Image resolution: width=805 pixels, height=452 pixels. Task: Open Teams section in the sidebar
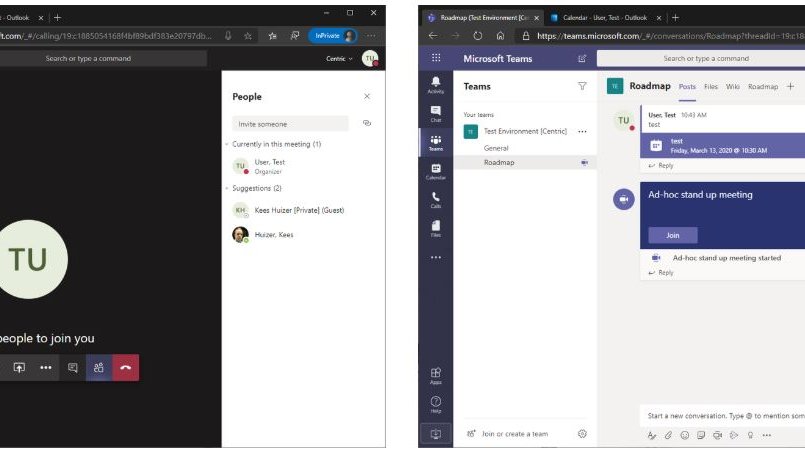pyautogui.click(x=436, y=142)
